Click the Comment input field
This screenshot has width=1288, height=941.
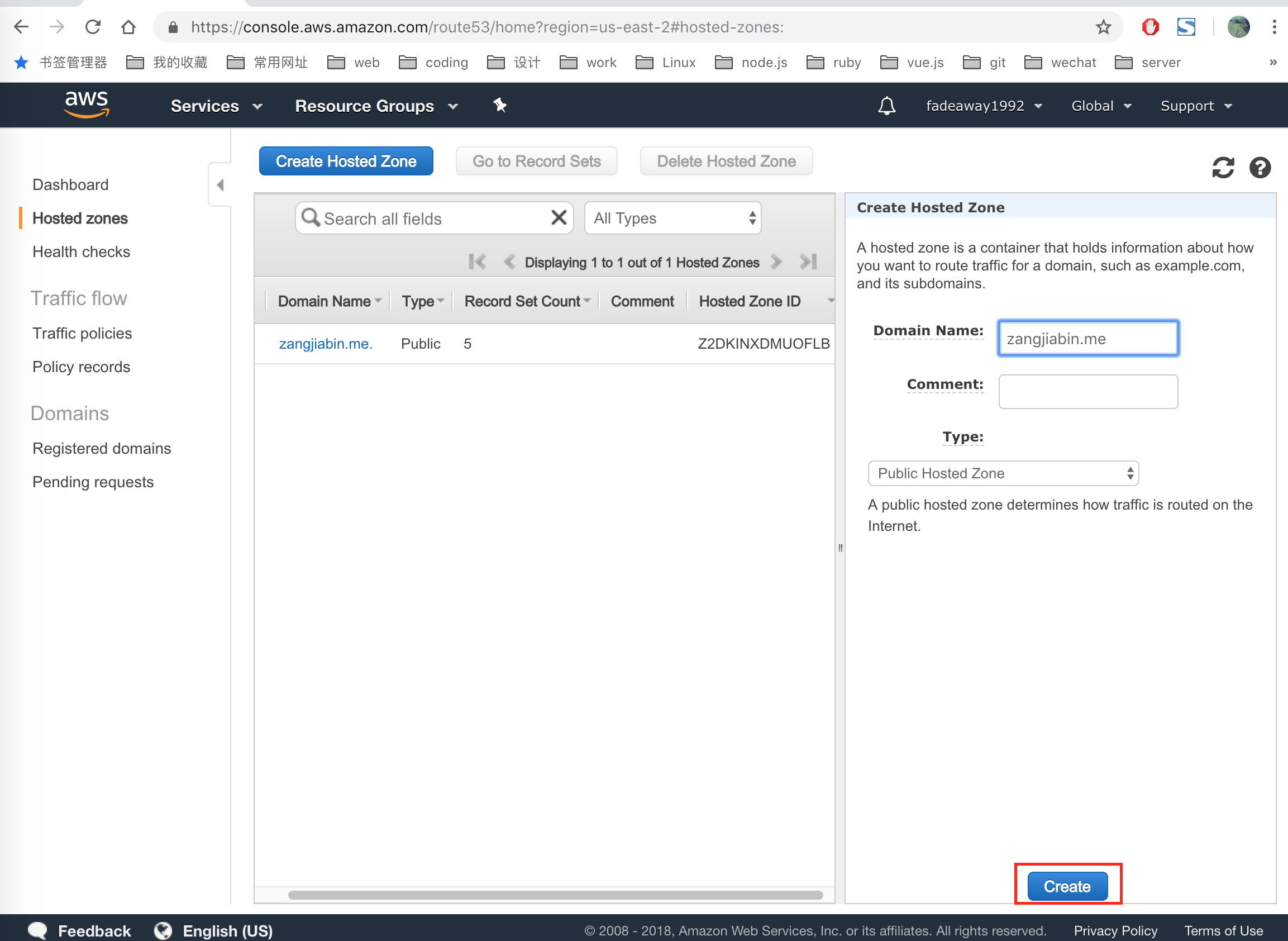click(1087, 391)
